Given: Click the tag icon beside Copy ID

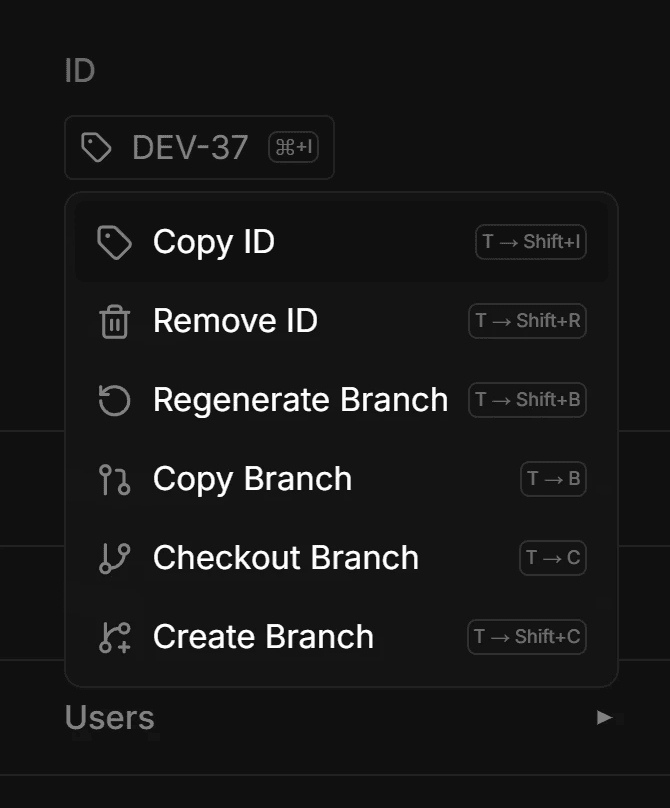Looking at the screenshot, I should coord(115,241).
